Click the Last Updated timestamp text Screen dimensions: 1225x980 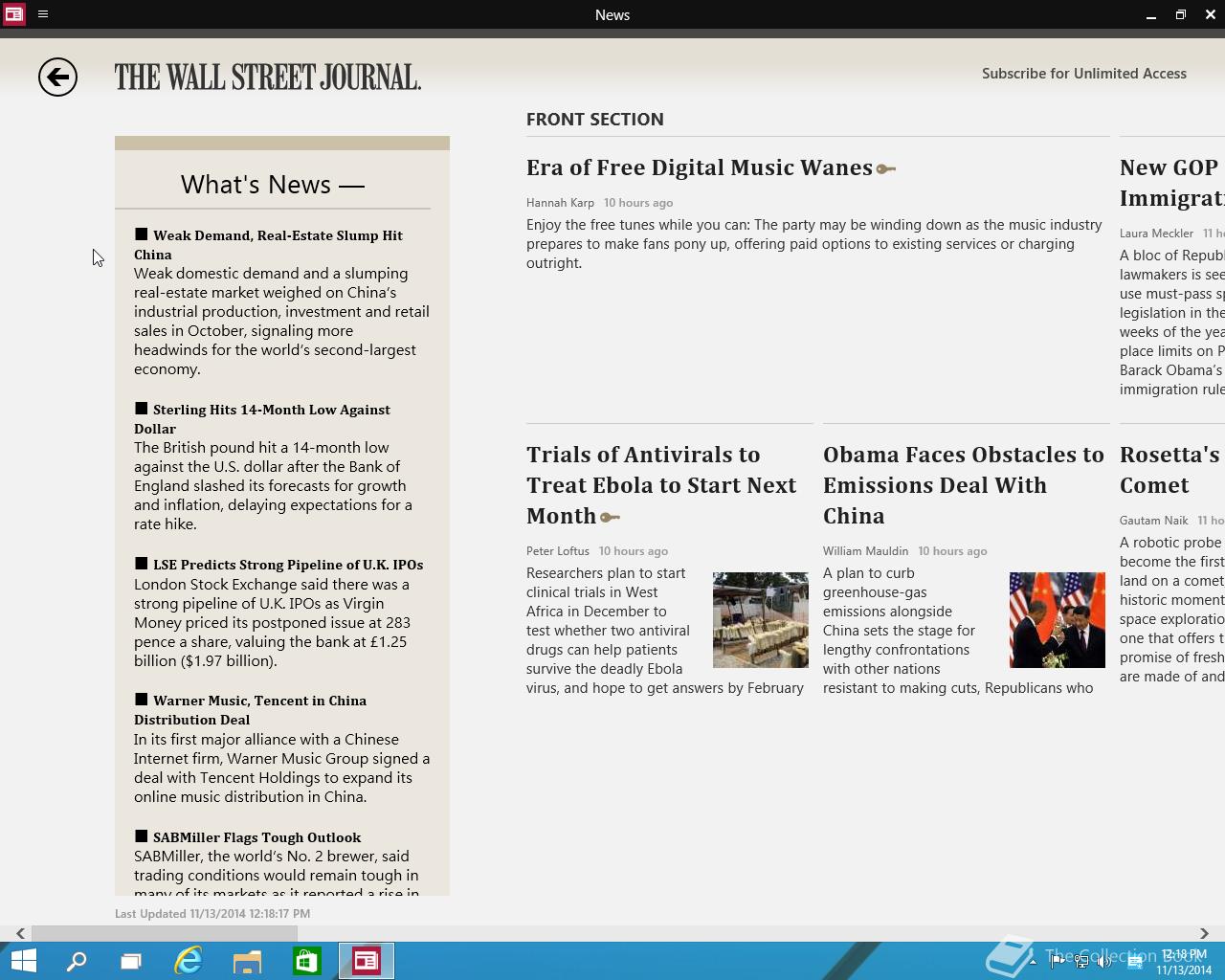click(x=212, y=914)
